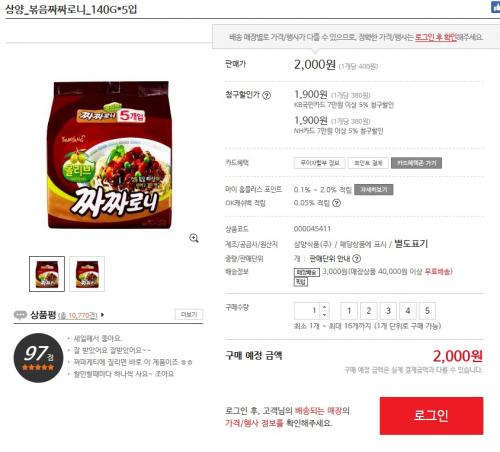Select quantity 3 button
Screen dimensions: 500x452
(388, 311)
